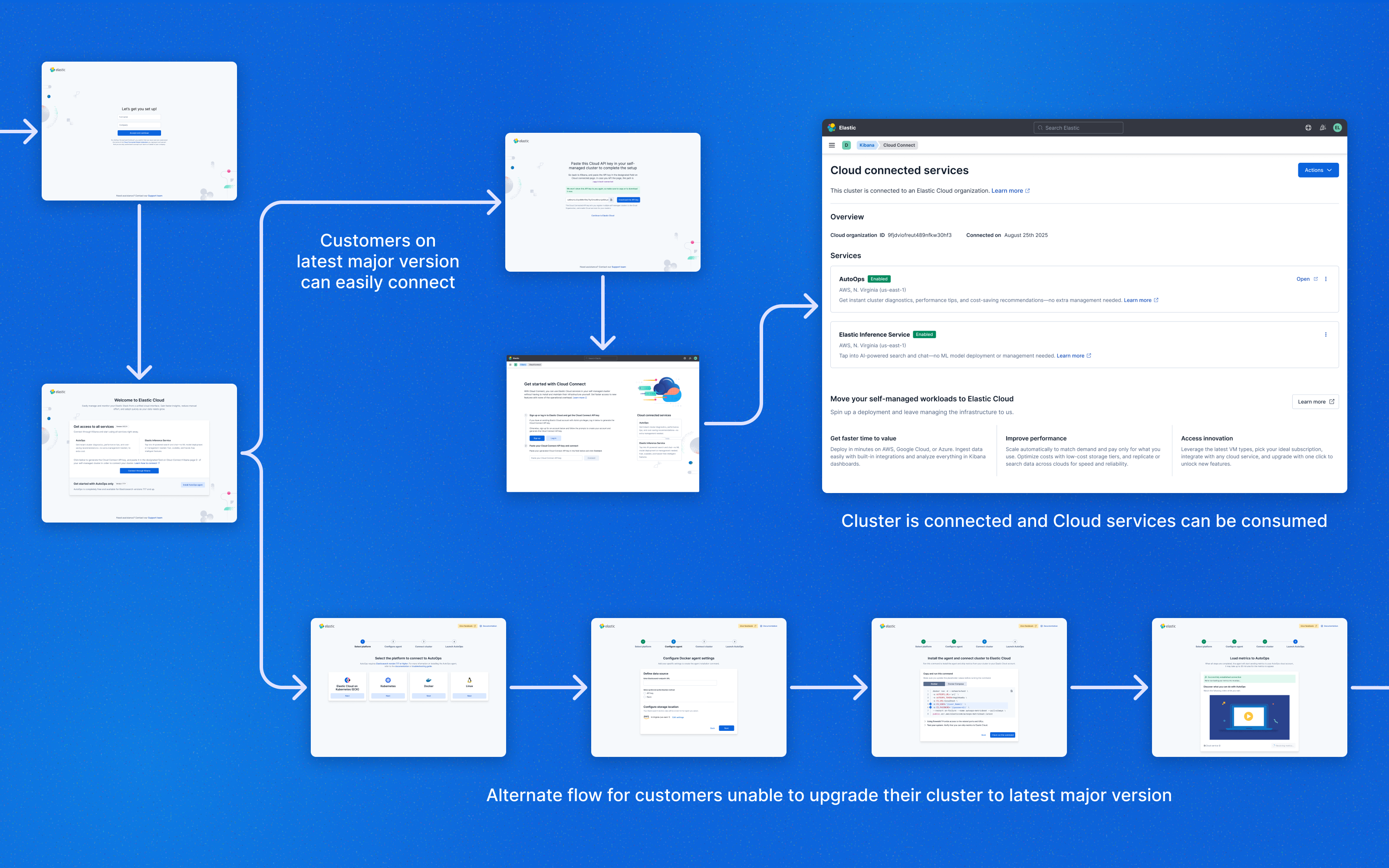Viewport: 1389px width, 868px height.
Task: Click Next on the Elastic Cloud on Kubernetes card
Action: point(347,696)
